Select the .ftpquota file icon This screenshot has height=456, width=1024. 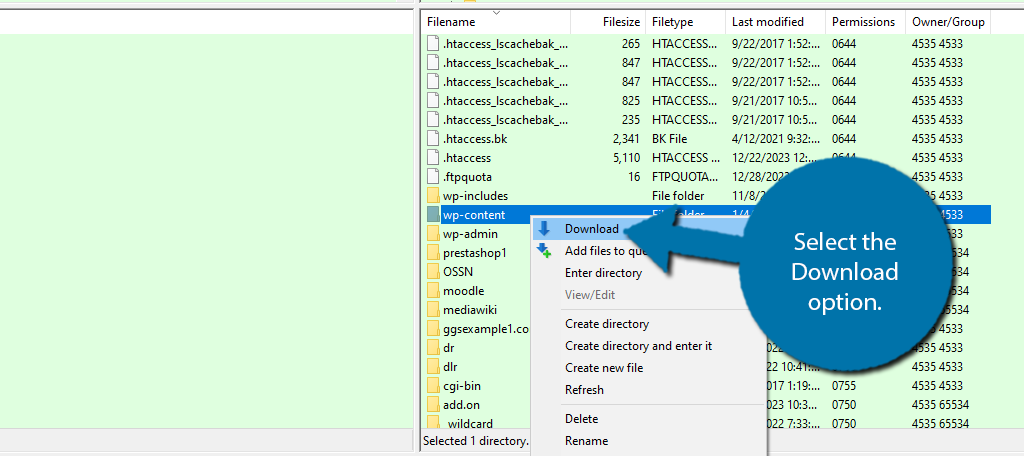[433, 177]
